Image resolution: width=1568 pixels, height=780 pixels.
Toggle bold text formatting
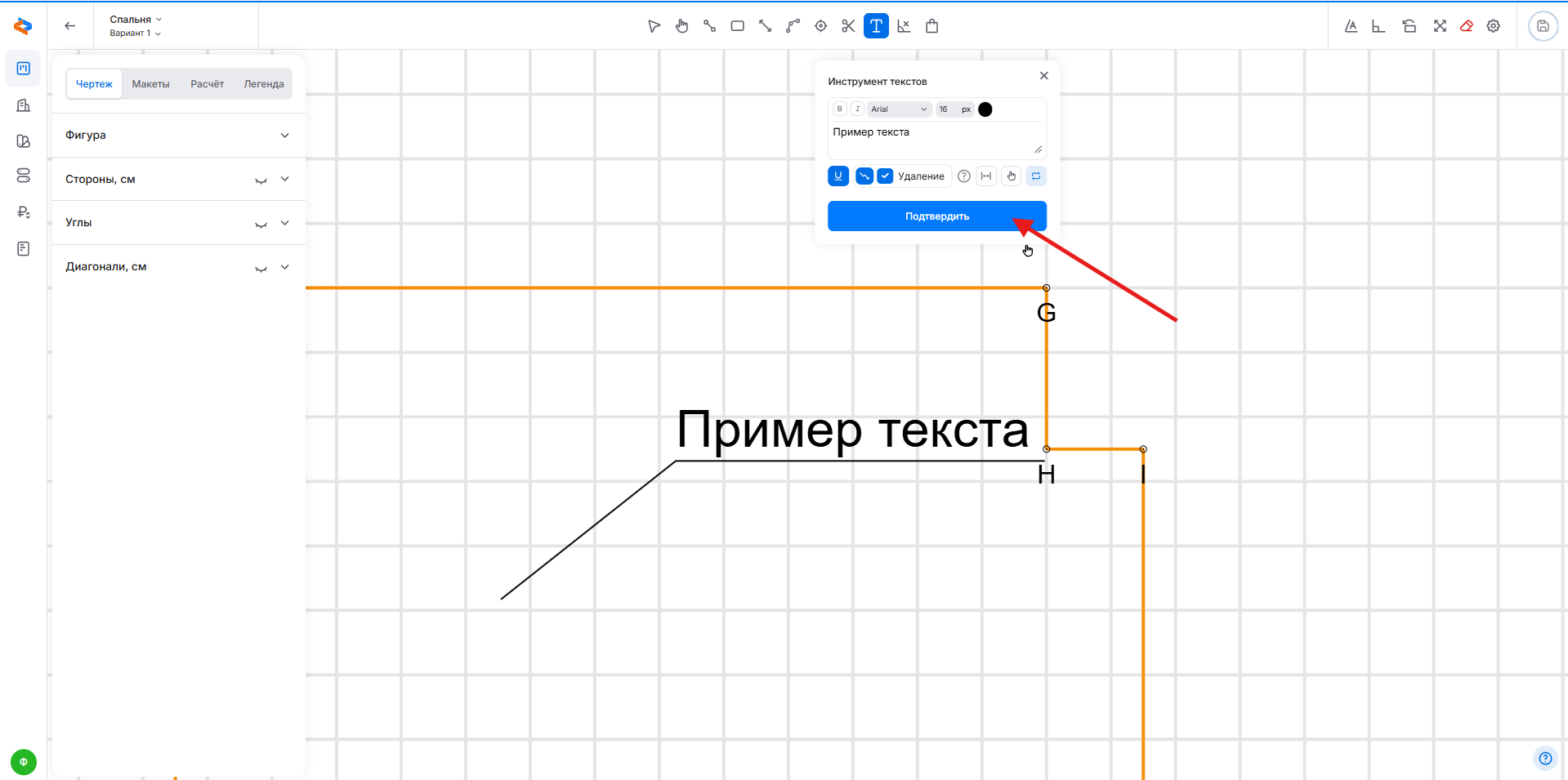click(839, 109)
